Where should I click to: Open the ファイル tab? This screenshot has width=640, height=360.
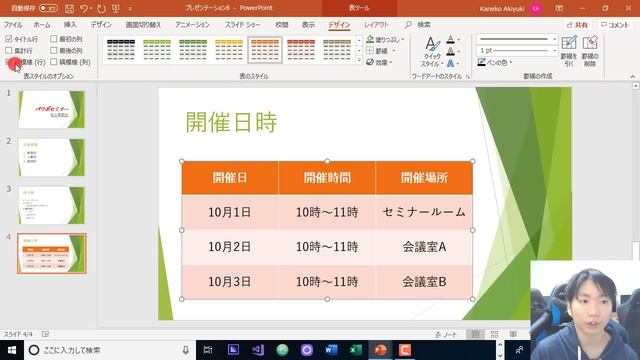pos(13,24)
